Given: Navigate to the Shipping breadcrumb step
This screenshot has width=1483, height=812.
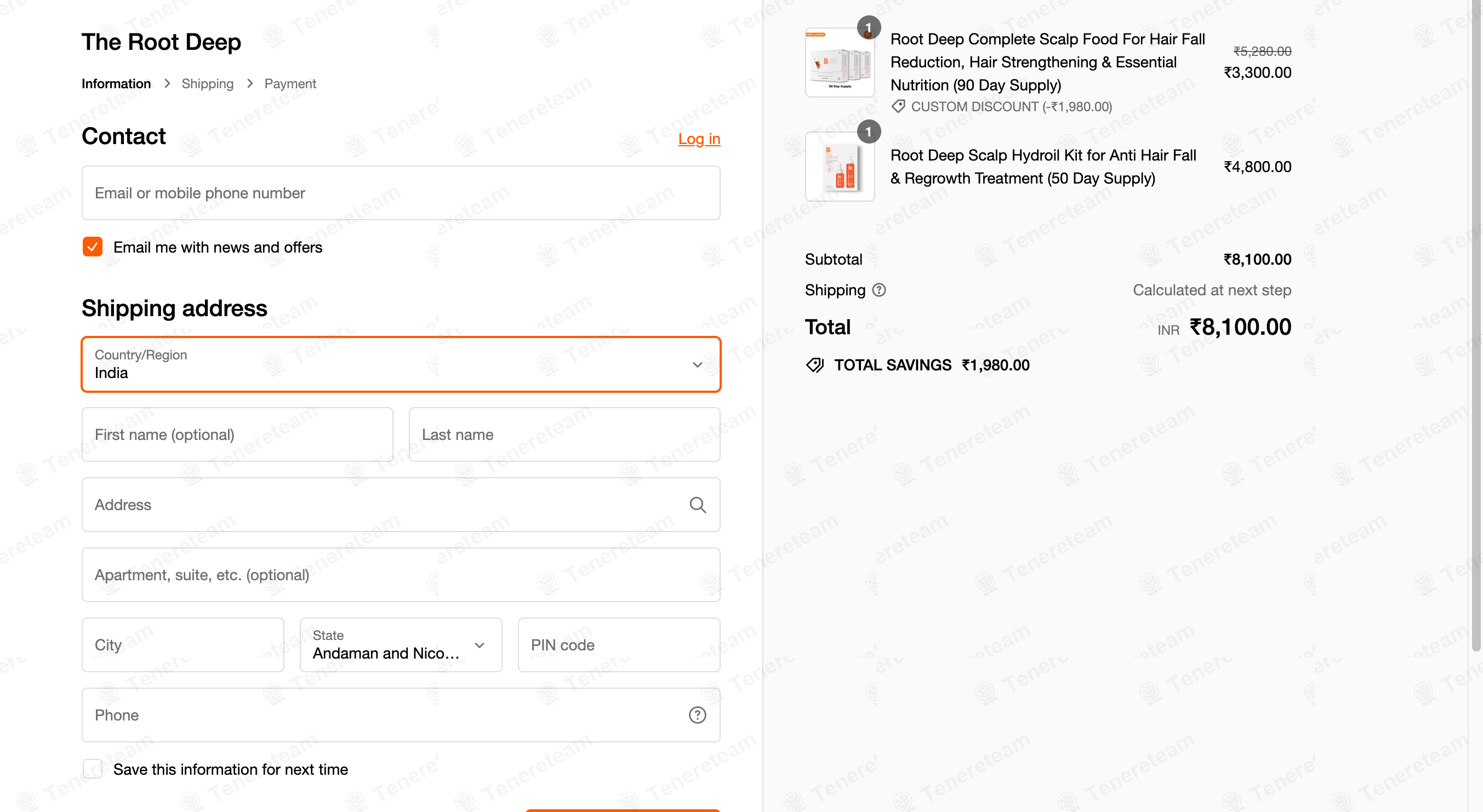Looking at the screenshot, I should click(x=207, y=83).
